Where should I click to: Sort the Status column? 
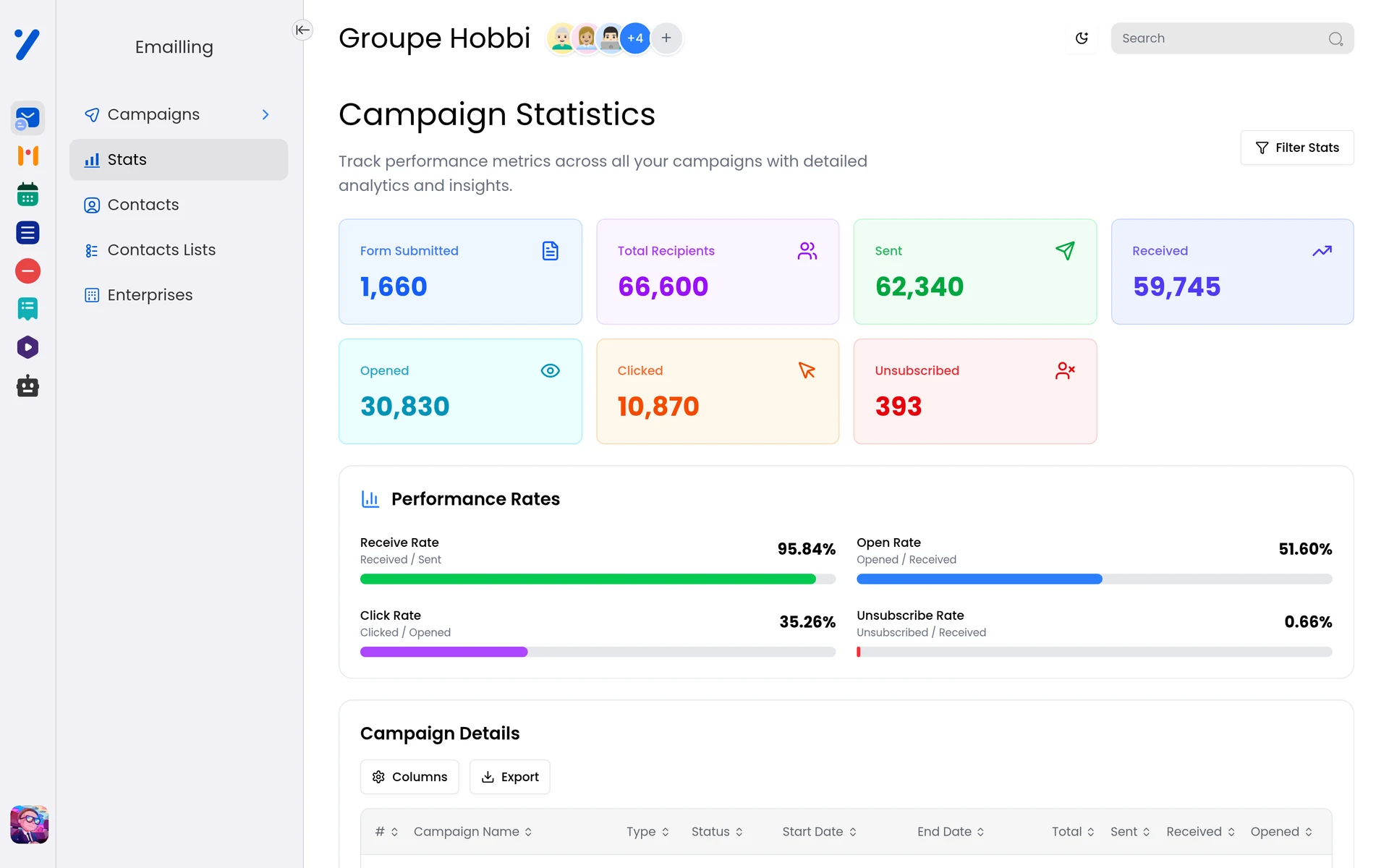click(x=717, y=832)
